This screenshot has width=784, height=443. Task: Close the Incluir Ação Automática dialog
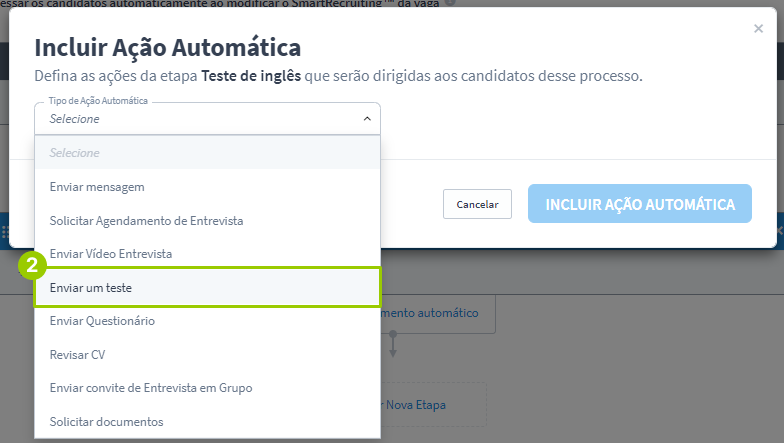(x=758, y=29)
